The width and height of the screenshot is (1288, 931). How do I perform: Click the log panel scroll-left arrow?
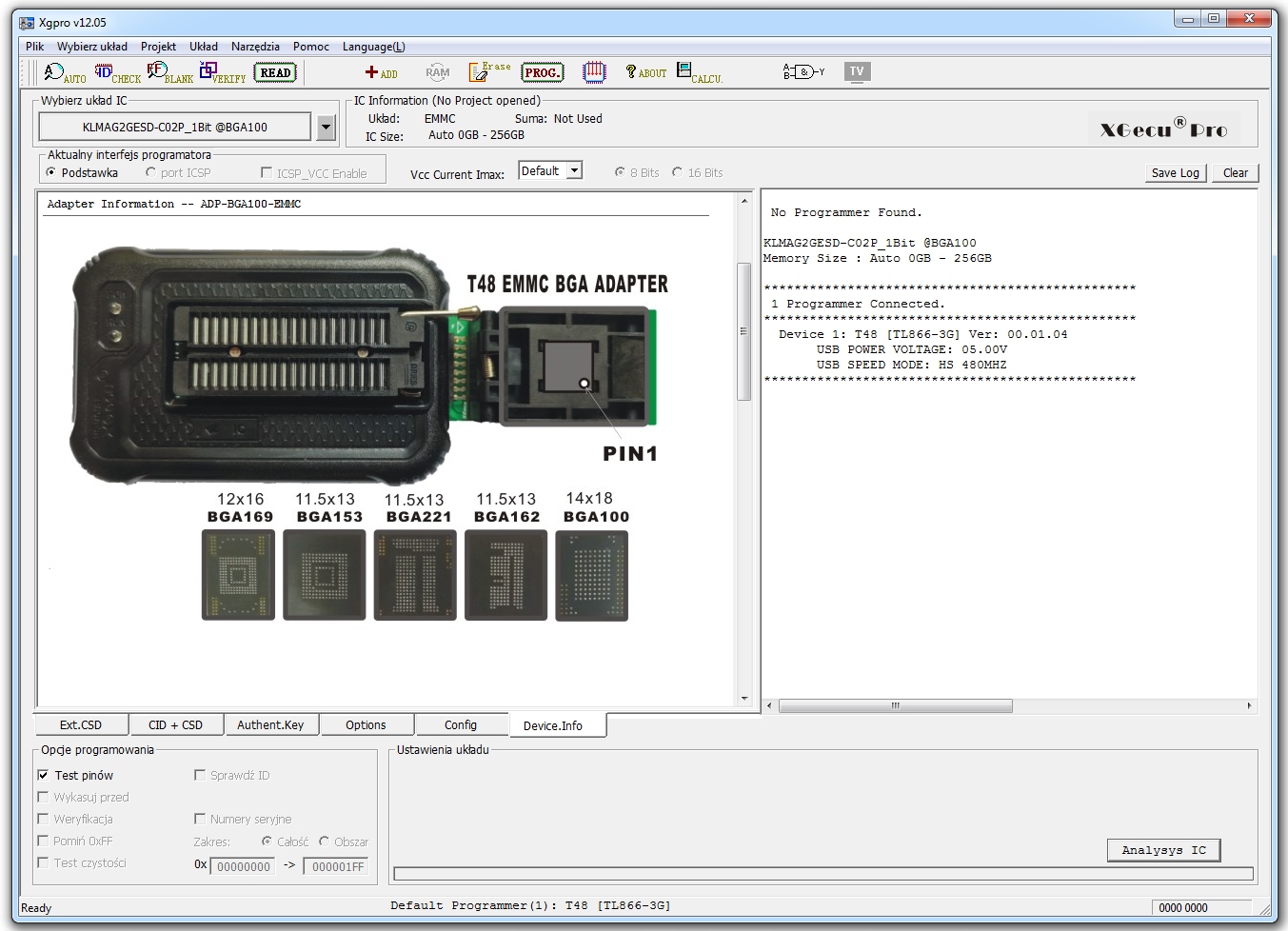click(770, 705)
